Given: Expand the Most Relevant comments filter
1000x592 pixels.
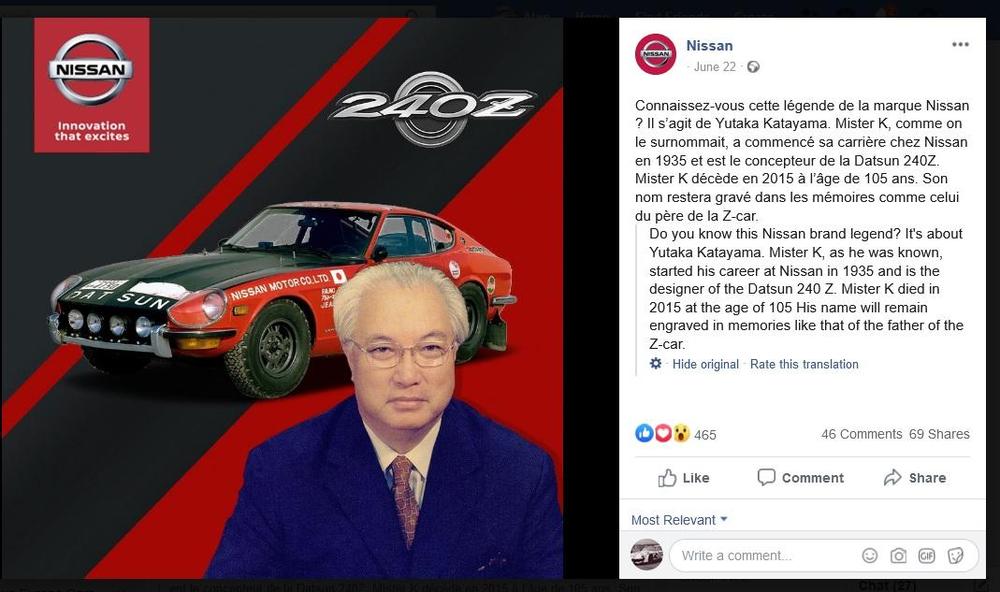Looking at the screenshot, I should click(679, 520).
